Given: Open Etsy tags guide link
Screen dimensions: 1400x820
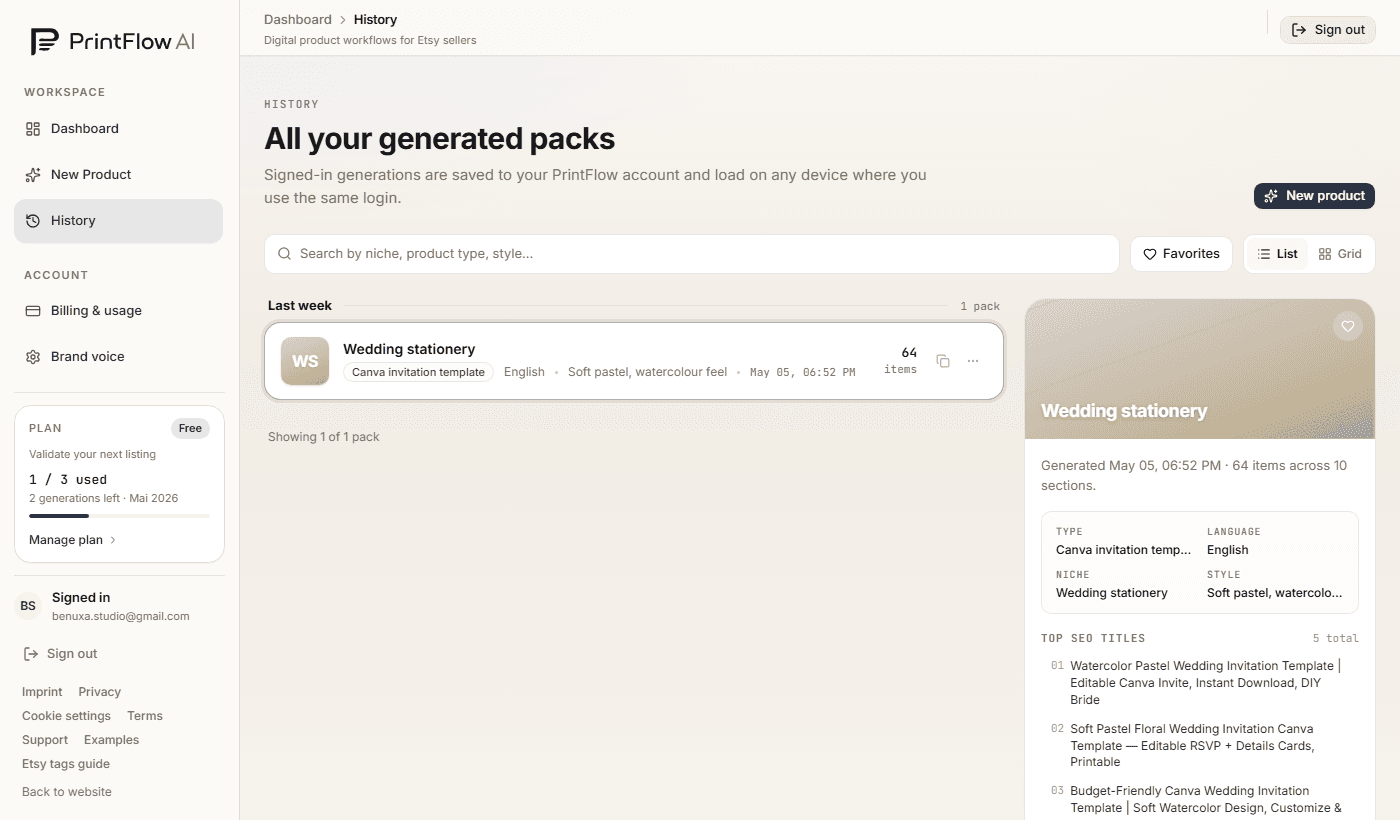Looking at the screenshot, I should coord(66,764).
